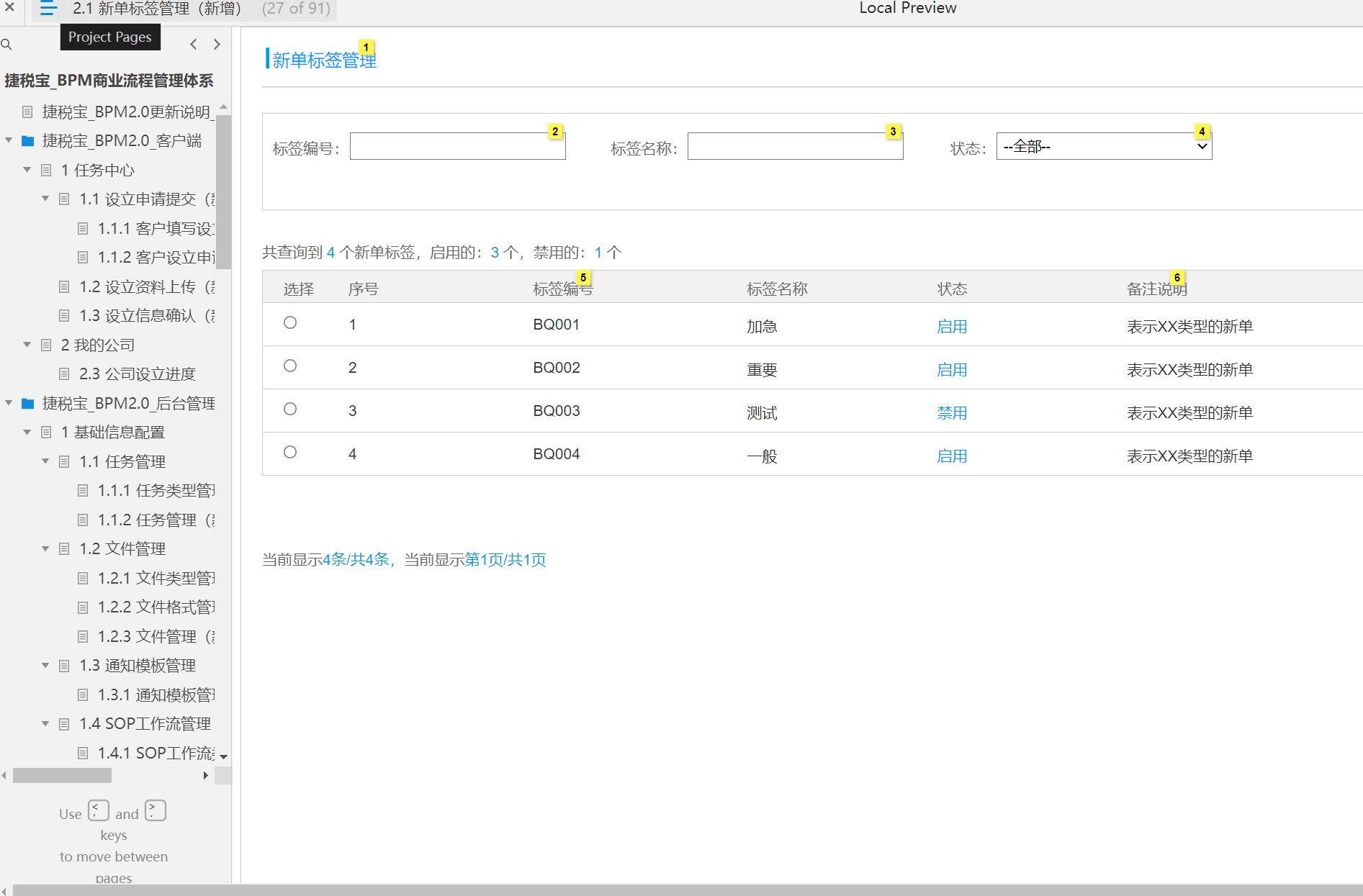
Task: Click the sidebar horizontal scrollbar thumb
Action: [x=62, y=776]
